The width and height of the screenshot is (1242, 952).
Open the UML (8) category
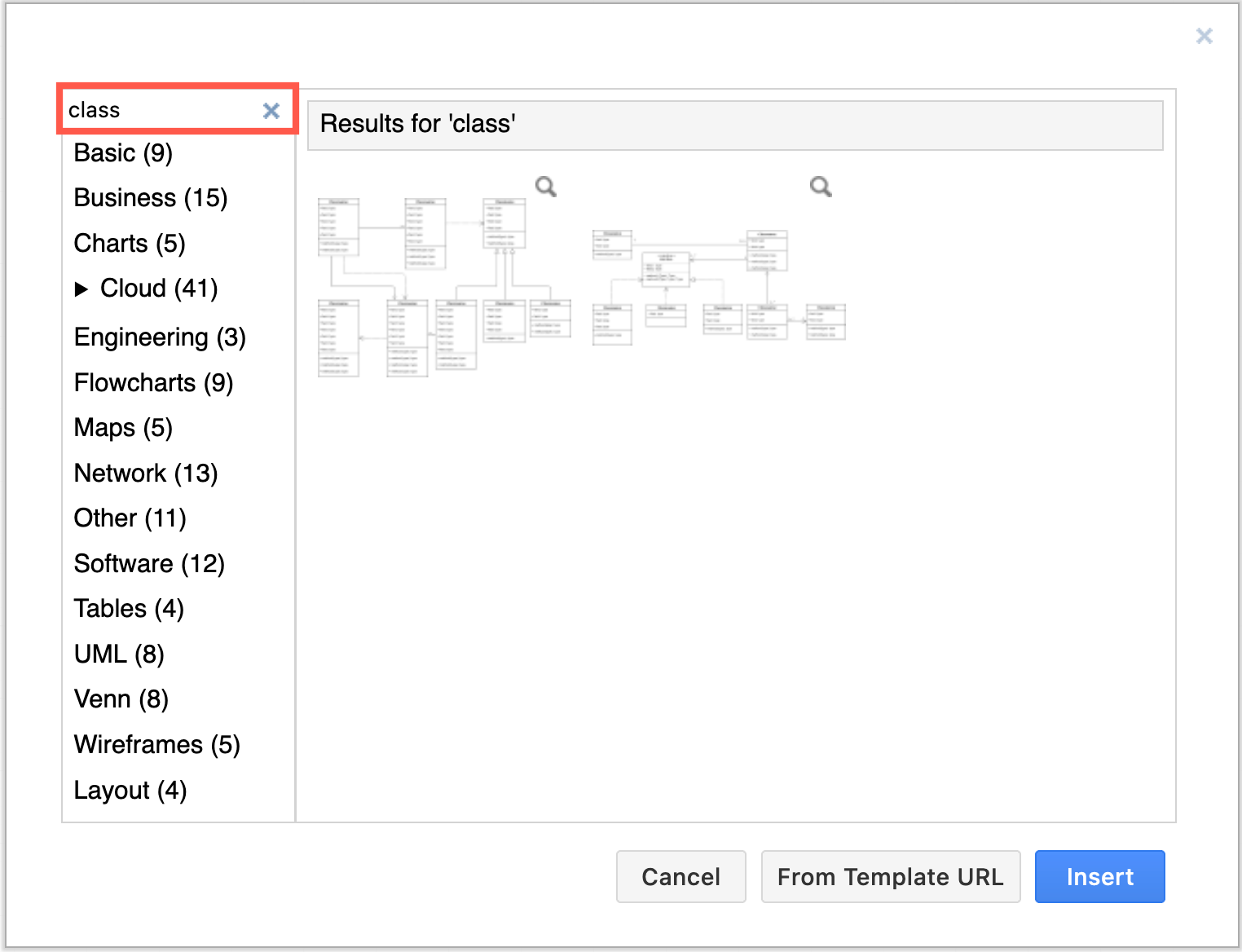[119, 654]
